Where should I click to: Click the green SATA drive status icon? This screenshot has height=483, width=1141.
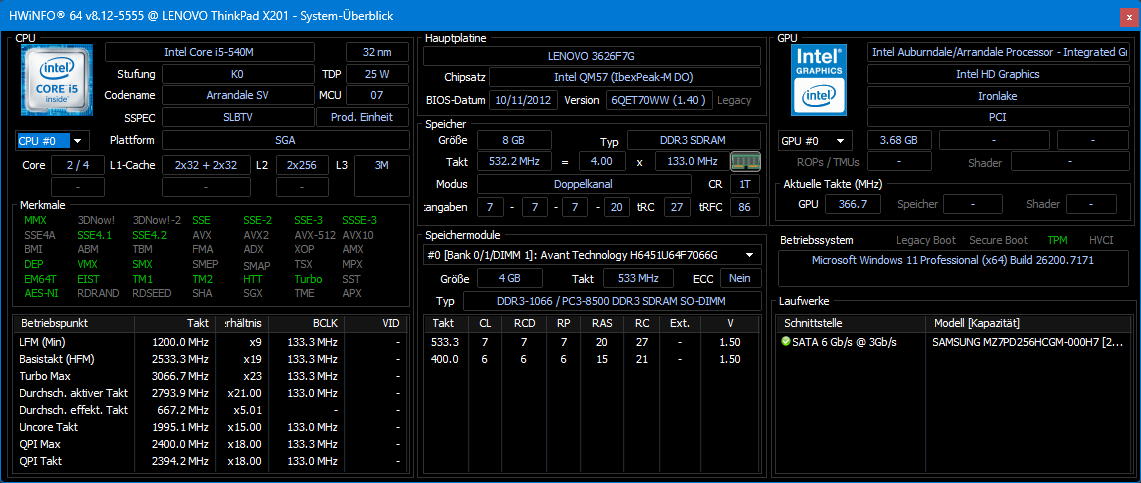pos(786,342)
